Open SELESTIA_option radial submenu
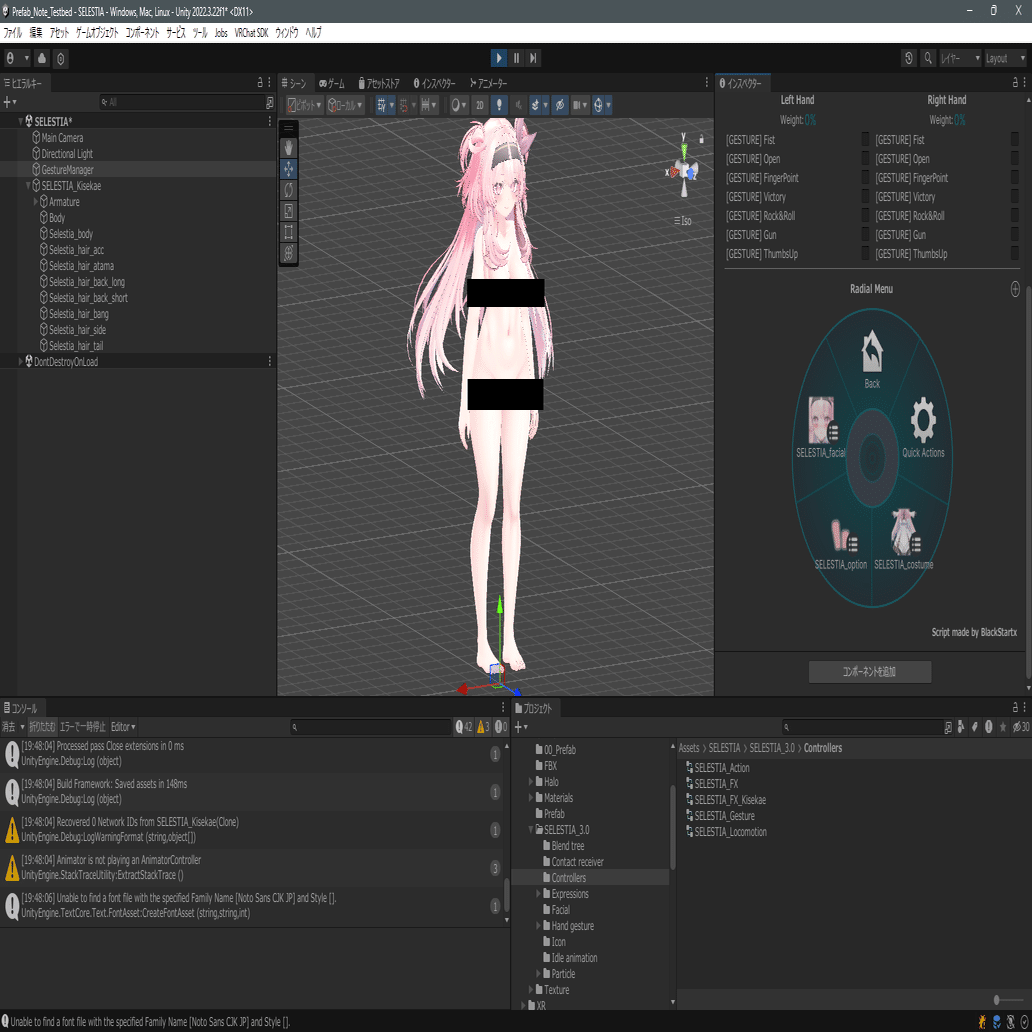Screen dimensions: 1032x1032 pyautogui.click(x=840, y=544)
